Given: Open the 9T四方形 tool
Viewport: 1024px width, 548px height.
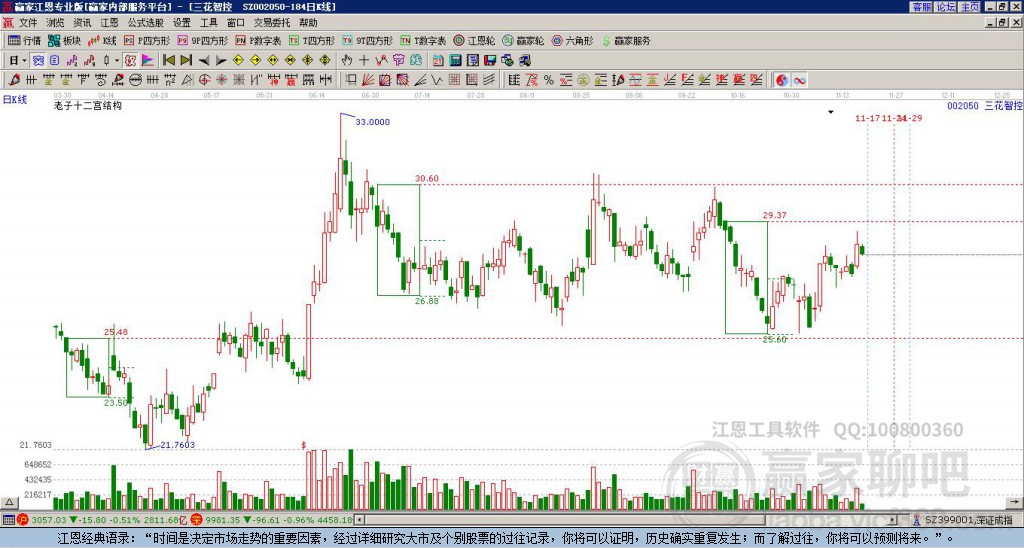Looking at the screenshot, I should (368, 40).
